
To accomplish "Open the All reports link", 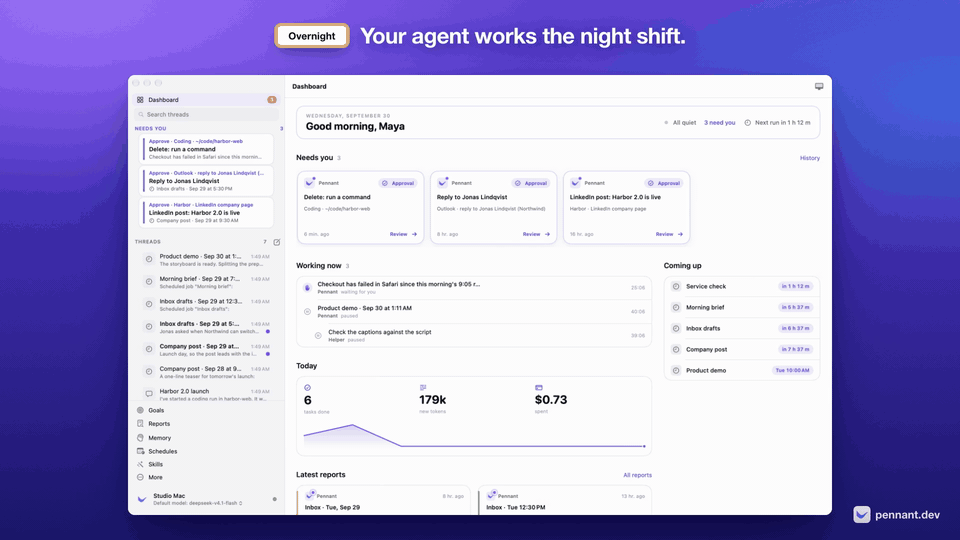I will [637, 475].
